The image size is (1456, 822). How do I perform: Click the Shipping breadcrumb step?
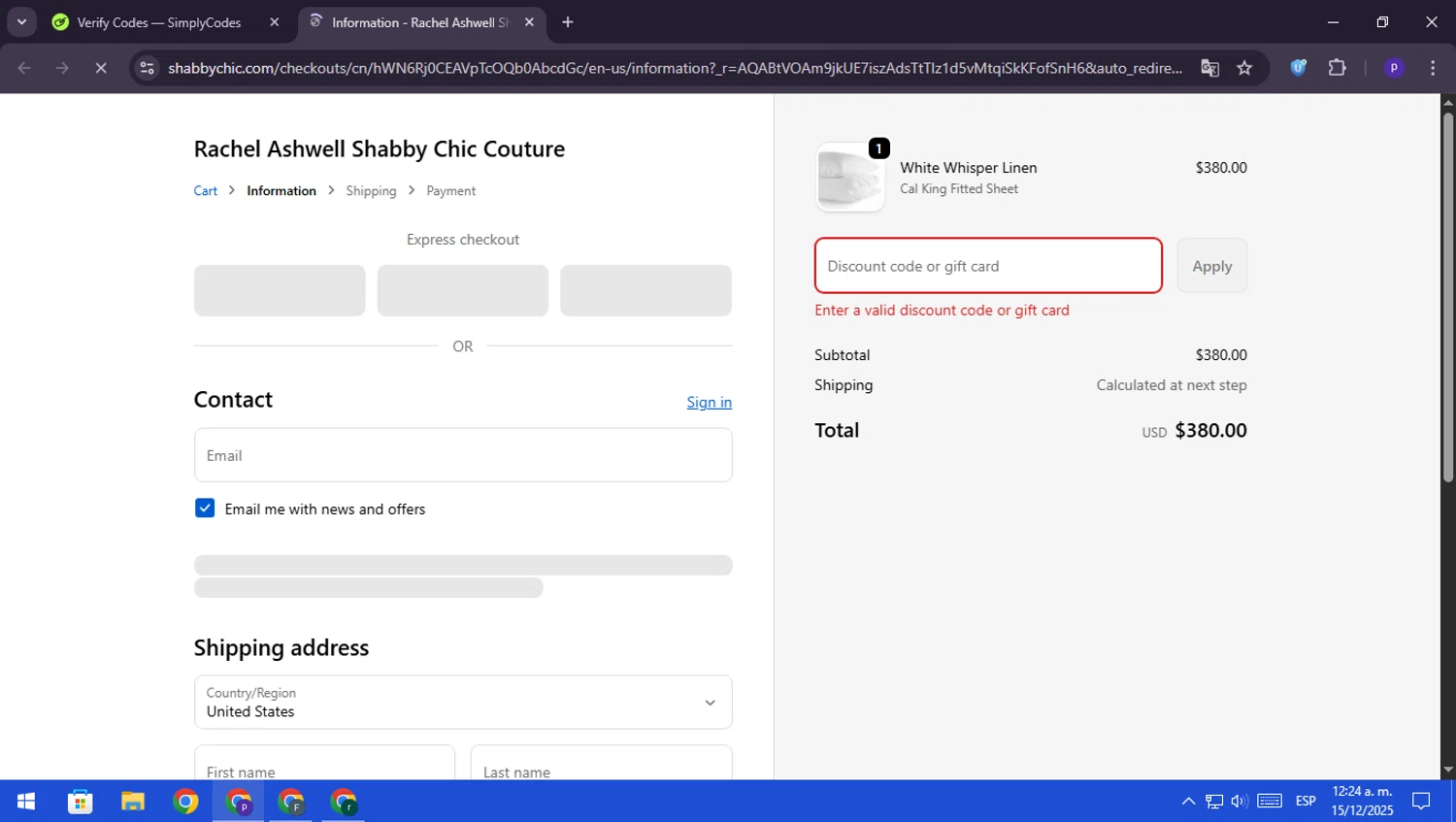(371, 191)
